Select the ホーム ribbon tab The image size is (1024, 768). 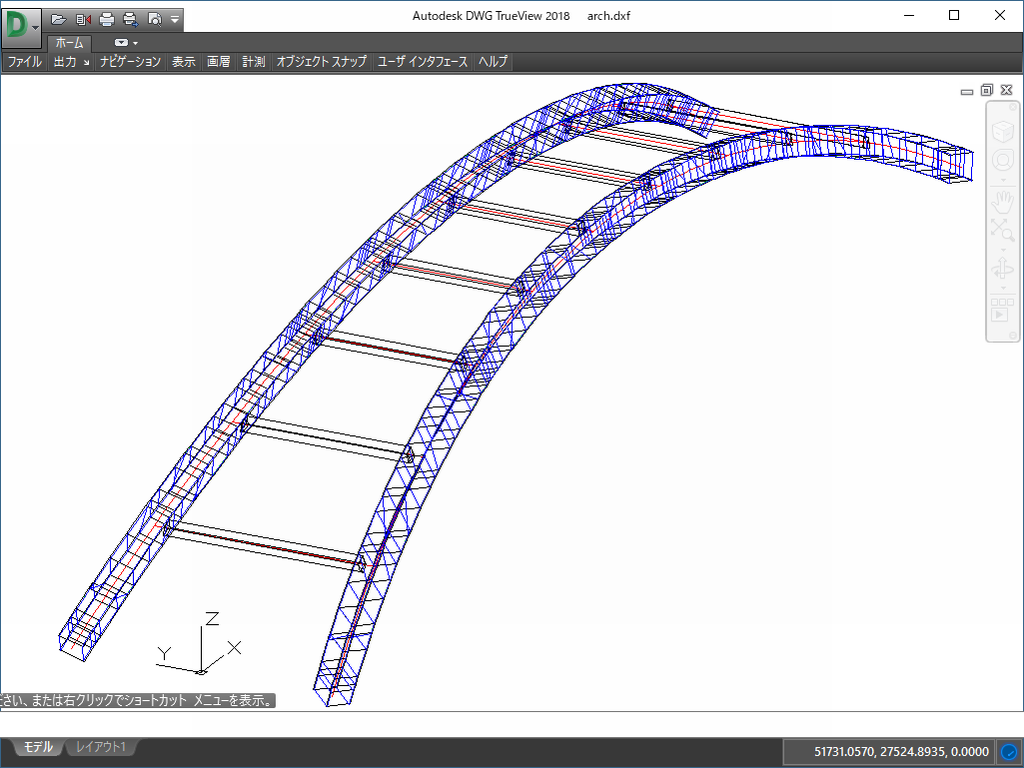[x=69, y=43]
